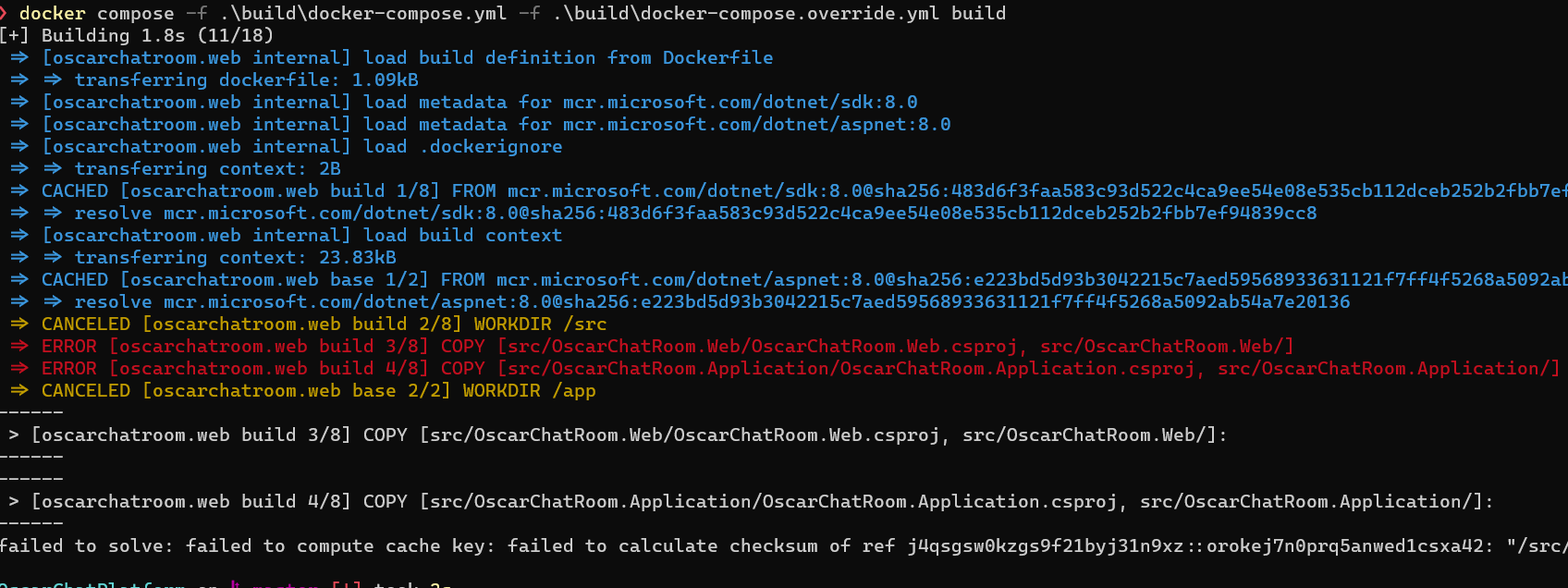Click the yellow arrow before CANCELED WORKDIR /app
Viewport: 1568px width, 588px height.
[x=19, y=391]
